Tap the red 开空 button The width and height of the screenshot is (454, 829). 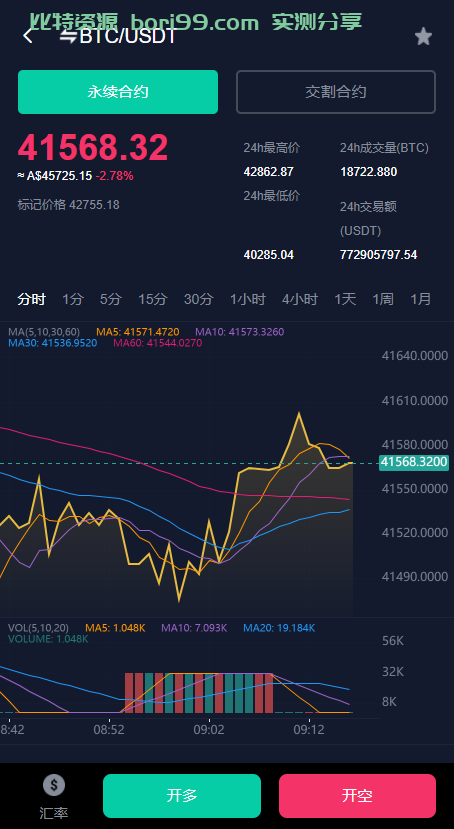pos(357,796)
